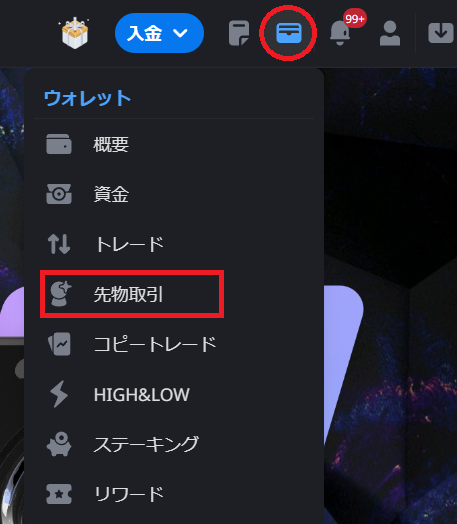457x524 pixels.
Task: Click the wallet icon in header
Action: point(289,33)
